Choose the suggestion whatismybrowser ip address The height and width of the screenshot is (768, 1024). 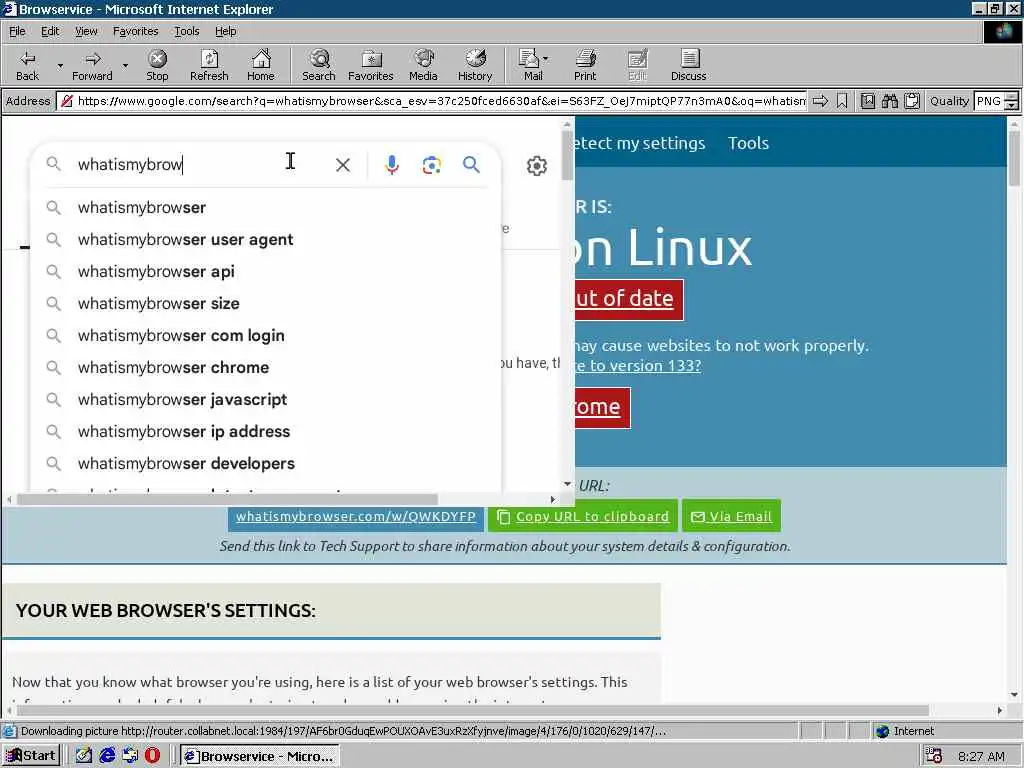265,432
